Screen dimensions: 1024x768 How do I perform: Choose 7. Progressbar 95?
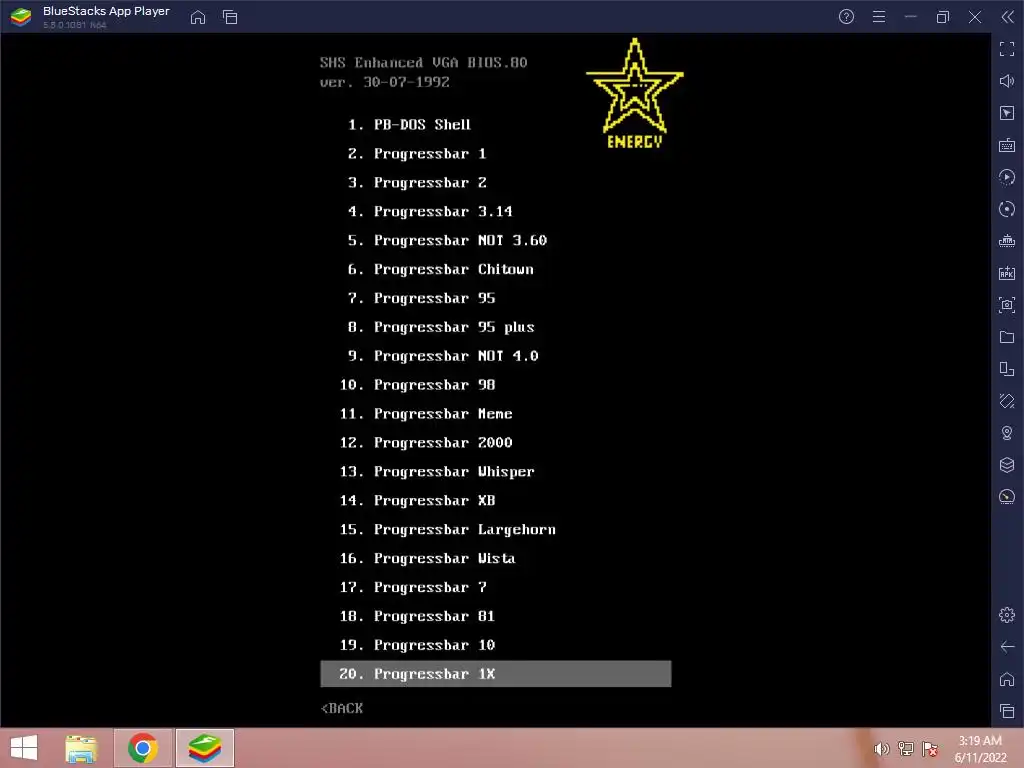(x=421, y=298)
